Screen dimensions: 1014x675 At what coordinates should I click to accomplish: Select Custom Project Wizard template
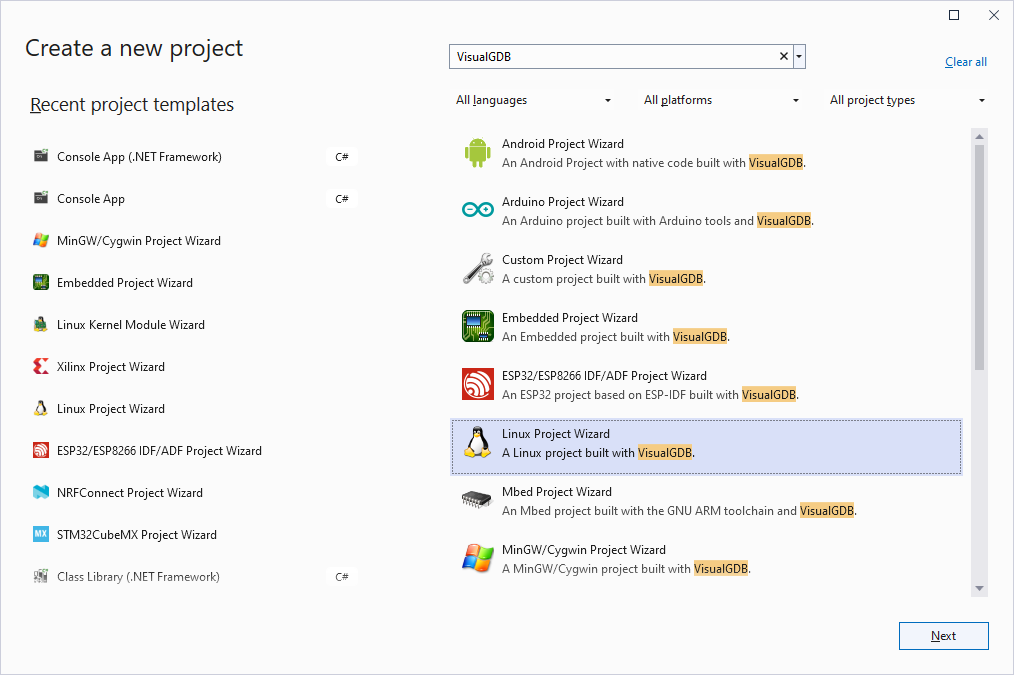click(706, 269)
